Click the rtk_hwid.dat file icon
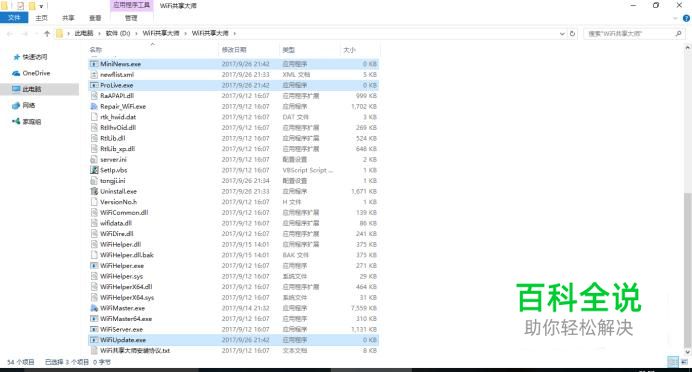This screenshot has width=692, height=372. pyautogui.click(x=94, y=117)
